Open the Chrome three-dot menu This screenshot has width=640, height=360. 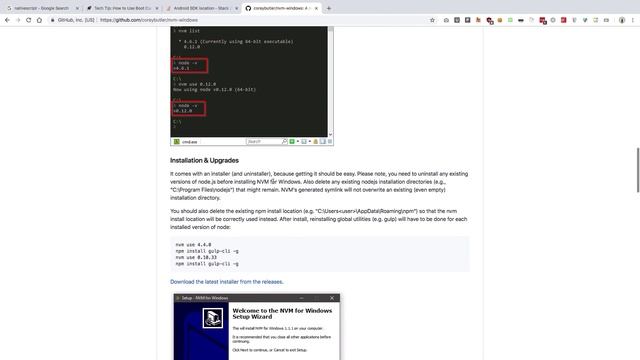tap(633, 20)
